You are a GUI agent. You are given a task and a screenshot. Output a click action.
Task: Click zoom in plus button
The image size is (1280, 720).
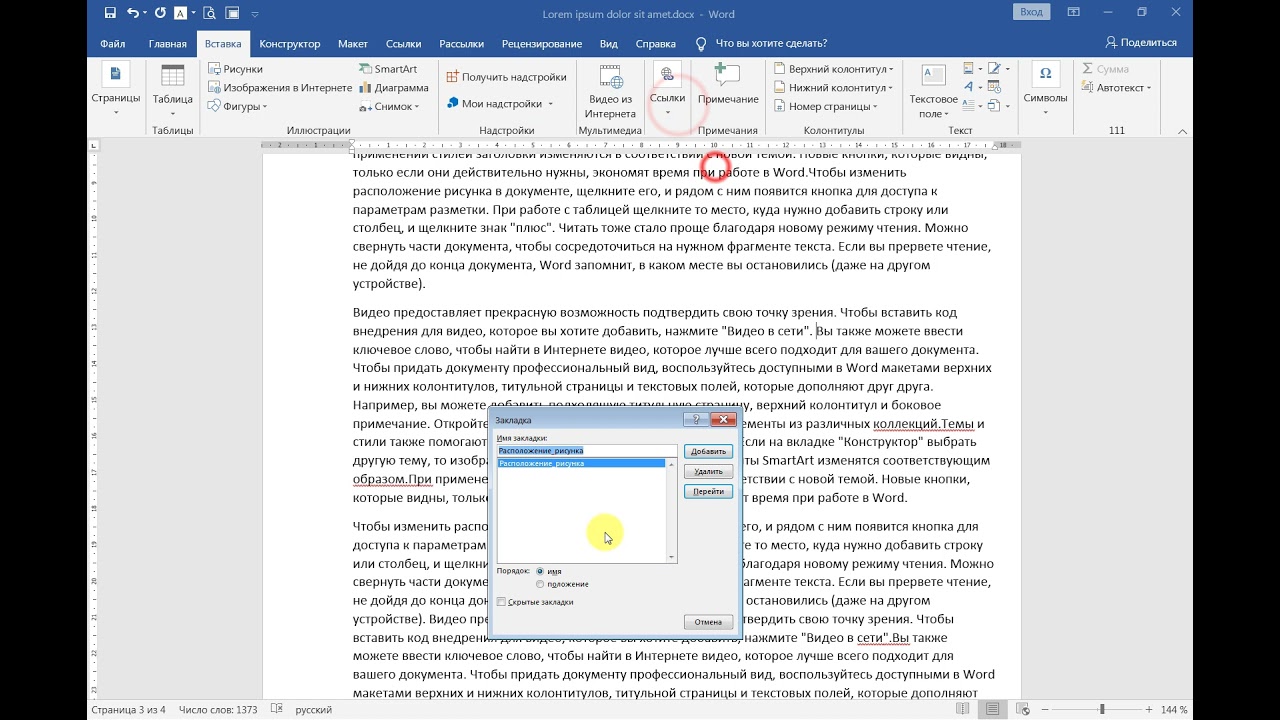pos(1147,709)
